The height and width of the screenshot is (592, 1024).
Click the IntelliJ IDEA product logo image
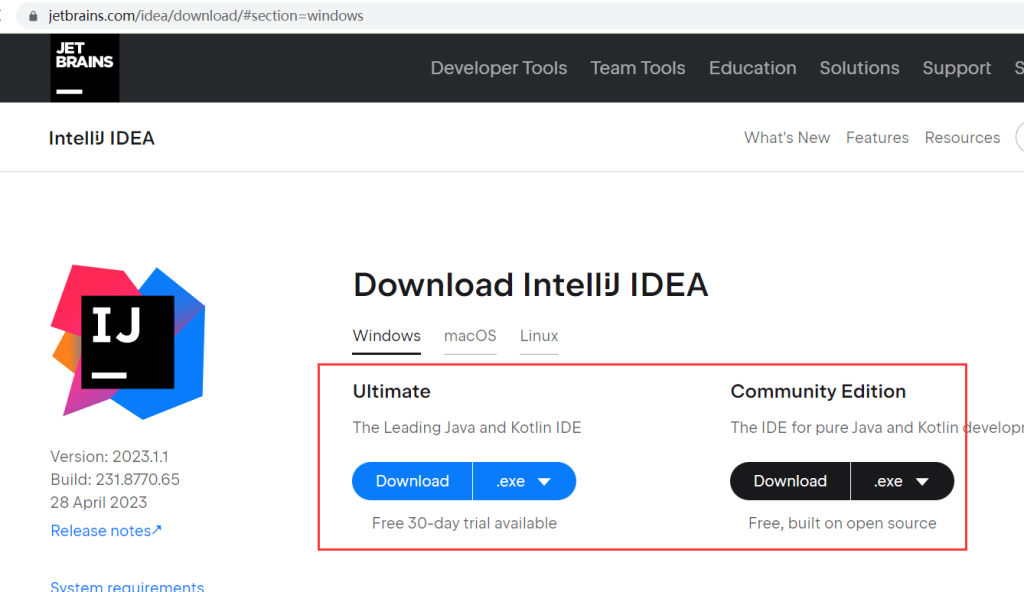click(127, 341)
